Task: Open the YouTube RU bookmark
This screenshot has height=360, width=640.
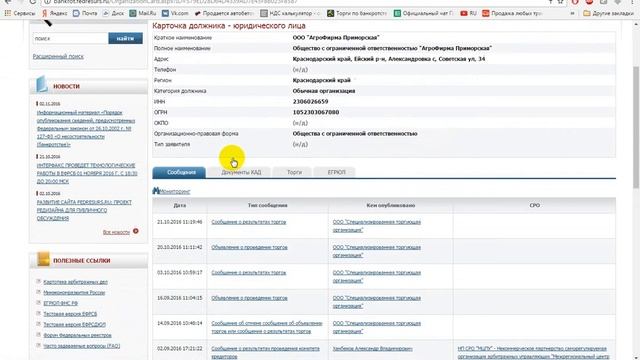Action: coord(469,13)
